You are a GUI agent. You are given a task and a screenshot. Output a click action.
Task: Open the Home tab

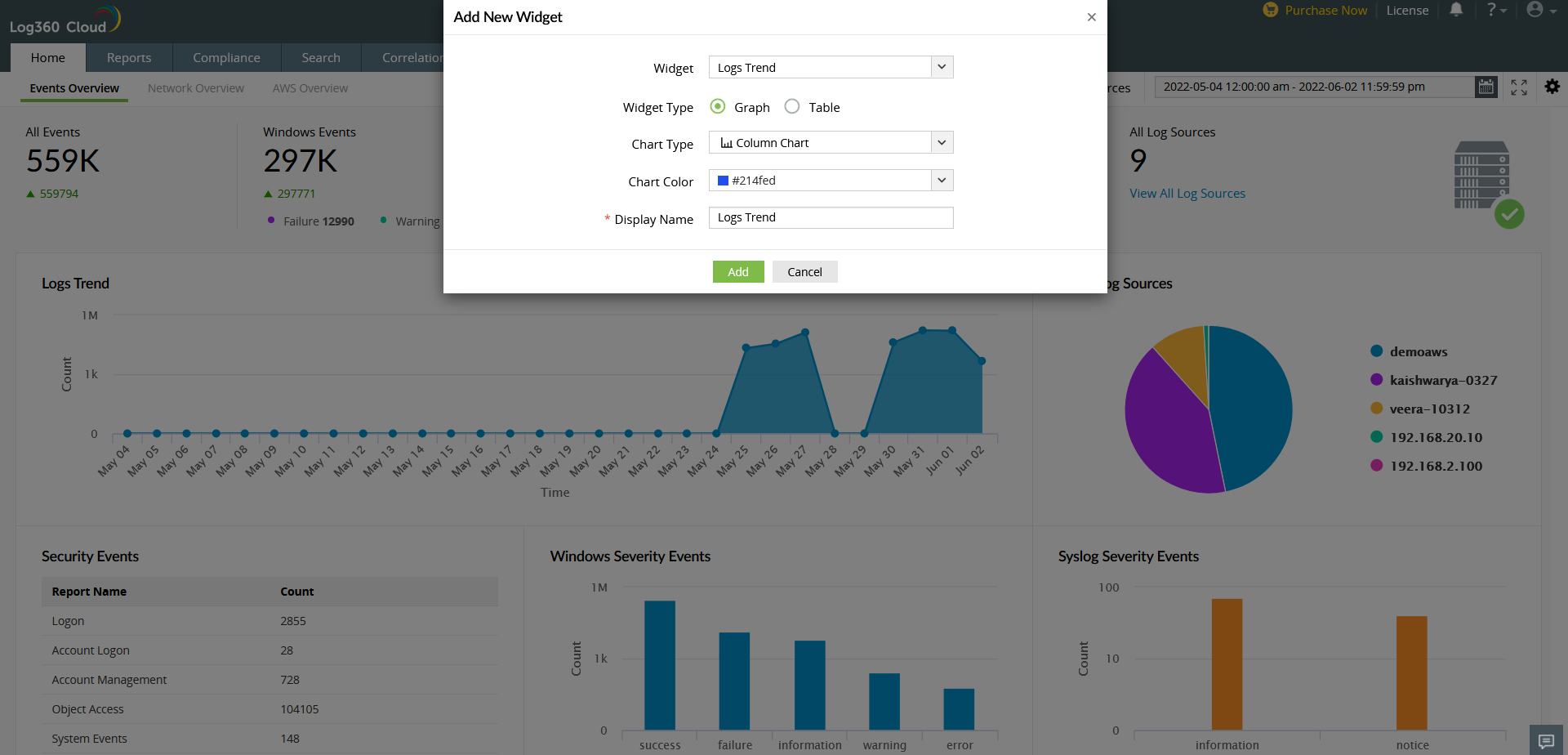48,57
